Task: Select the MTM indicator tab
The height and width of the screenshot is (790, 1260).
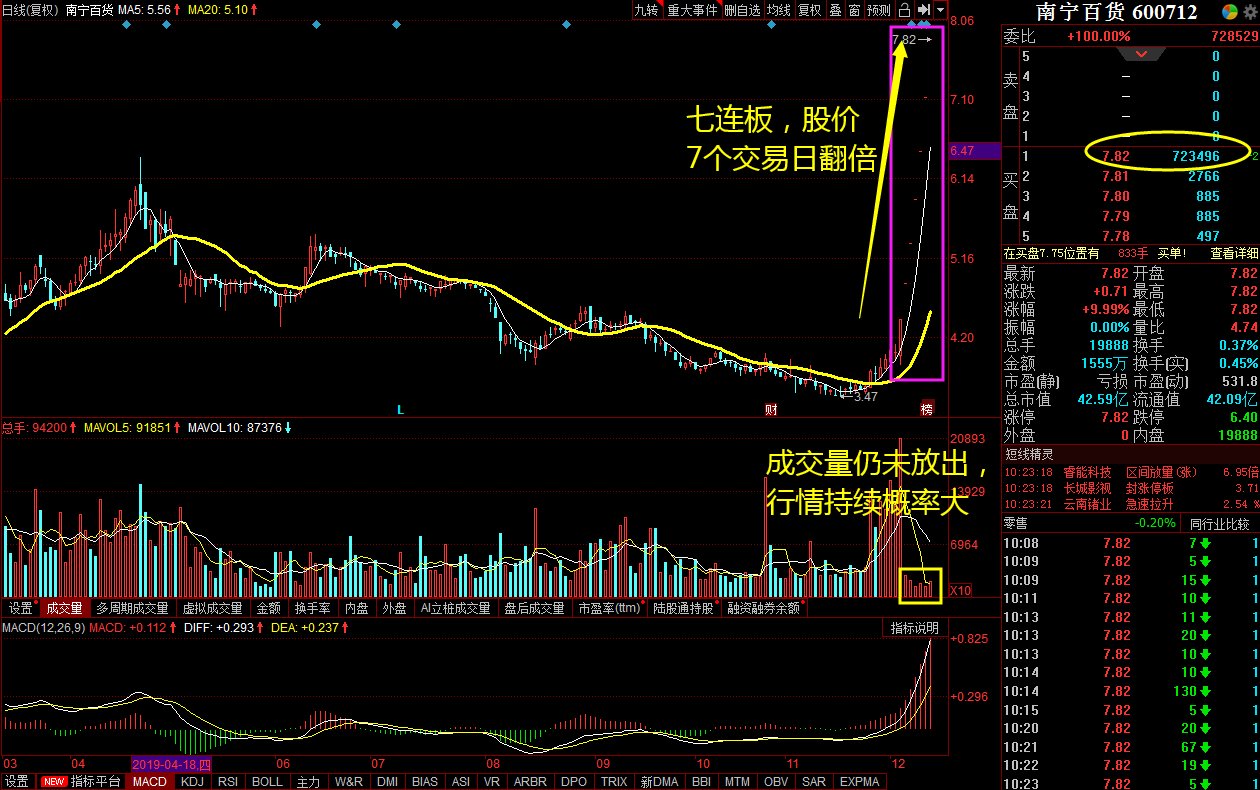Action: (738, 781)
